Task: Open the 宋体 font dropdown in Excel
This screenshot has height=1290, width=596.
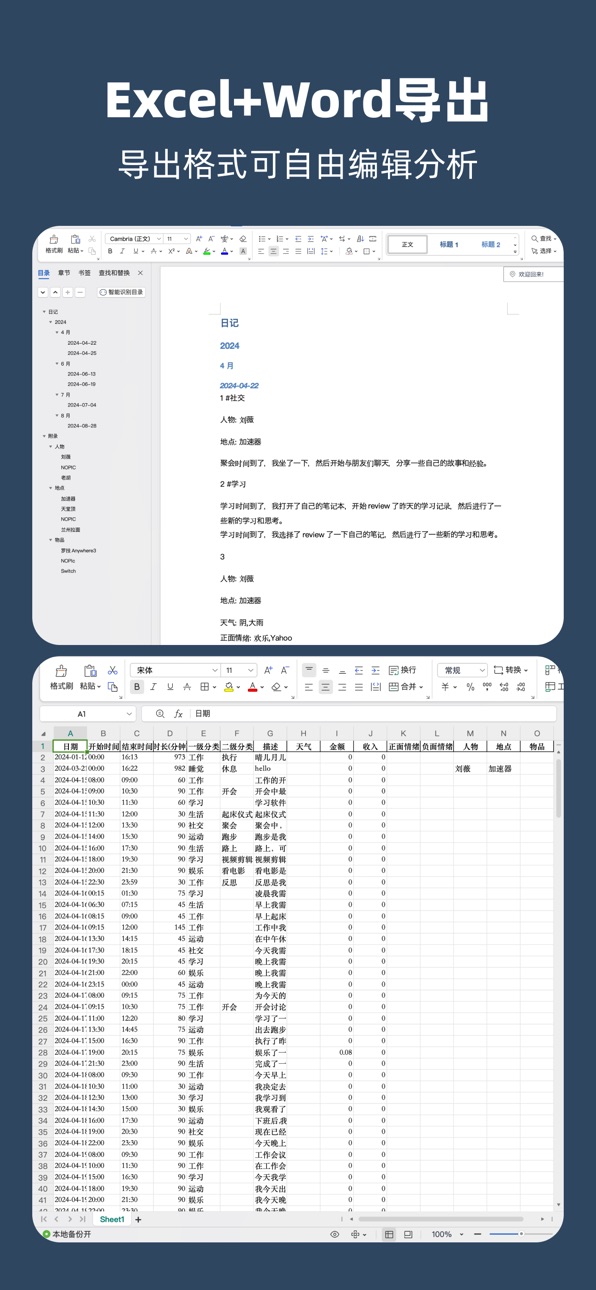Action: pyautogui.click(x=214, y=670)
